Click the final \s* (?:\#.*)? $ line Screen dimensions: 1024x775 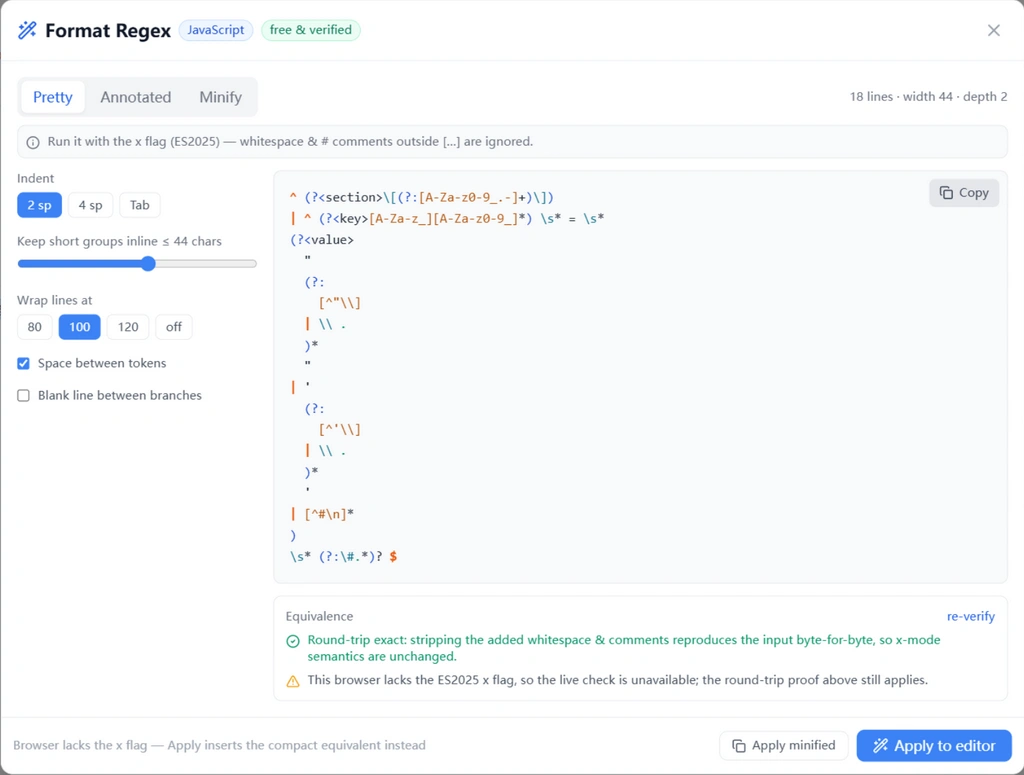click(x=344, y=557)
